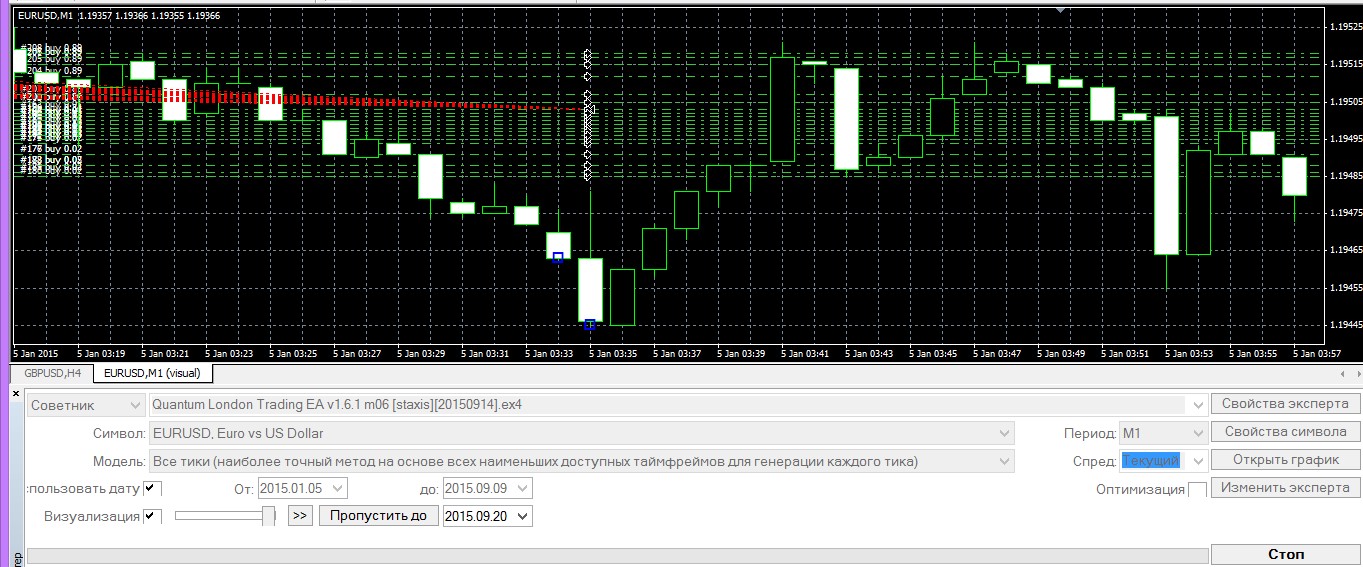Click blue order marker on 03:34 candle
1363x567 pixels.
[x=558, y=257]
